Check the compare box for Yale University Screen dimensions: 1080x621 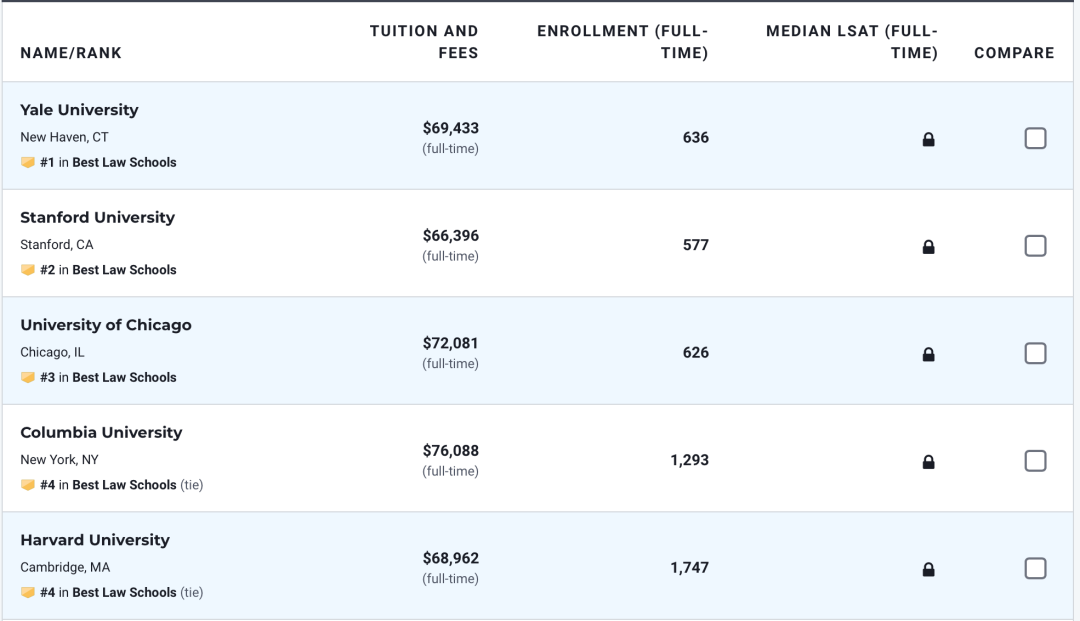(x=1035, y=138)
